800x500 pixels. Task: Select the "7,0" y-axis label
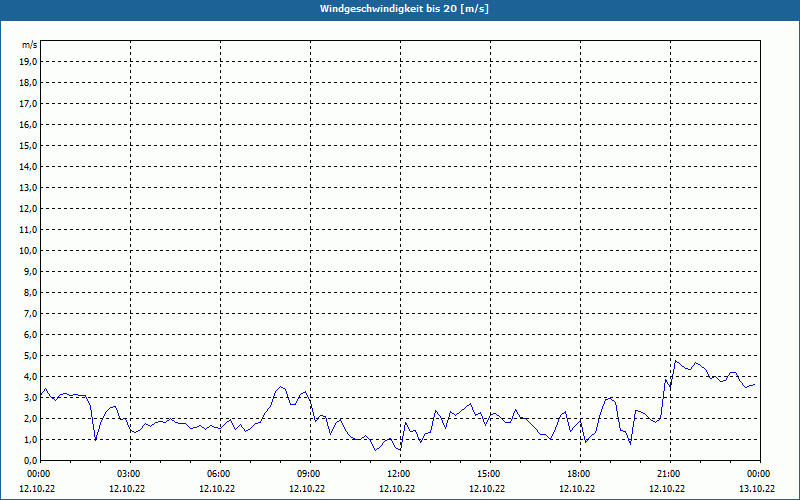tap(30, 313)
